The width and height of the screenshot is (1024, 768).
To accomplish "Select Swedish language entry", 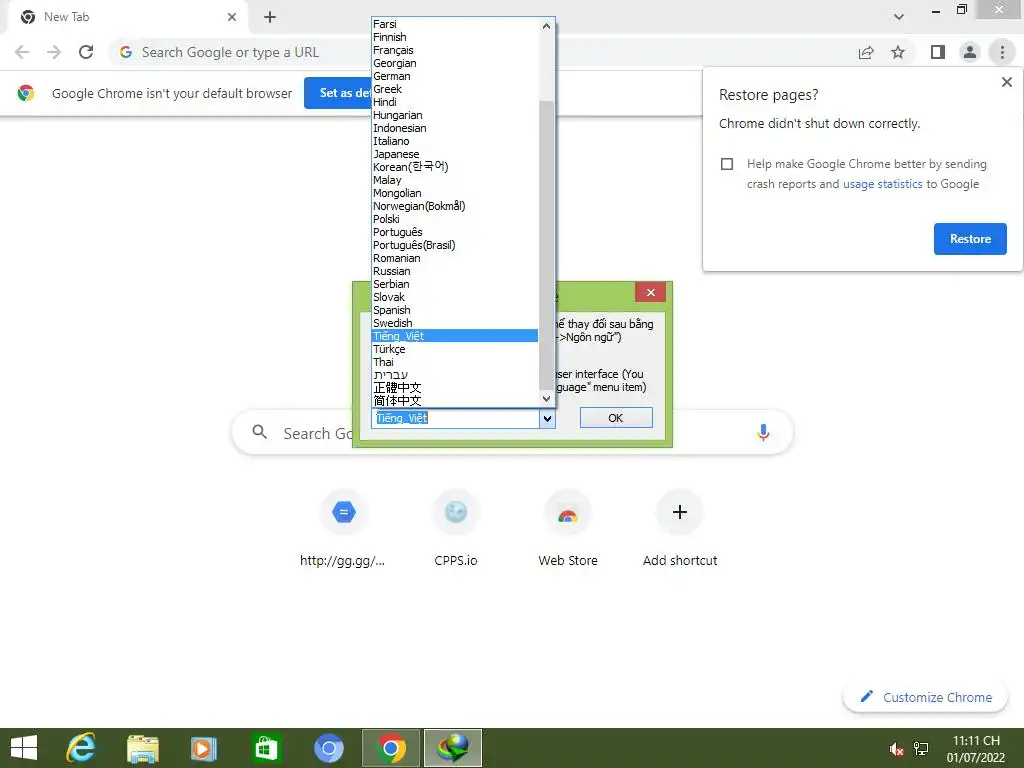I will coord(455,323).
